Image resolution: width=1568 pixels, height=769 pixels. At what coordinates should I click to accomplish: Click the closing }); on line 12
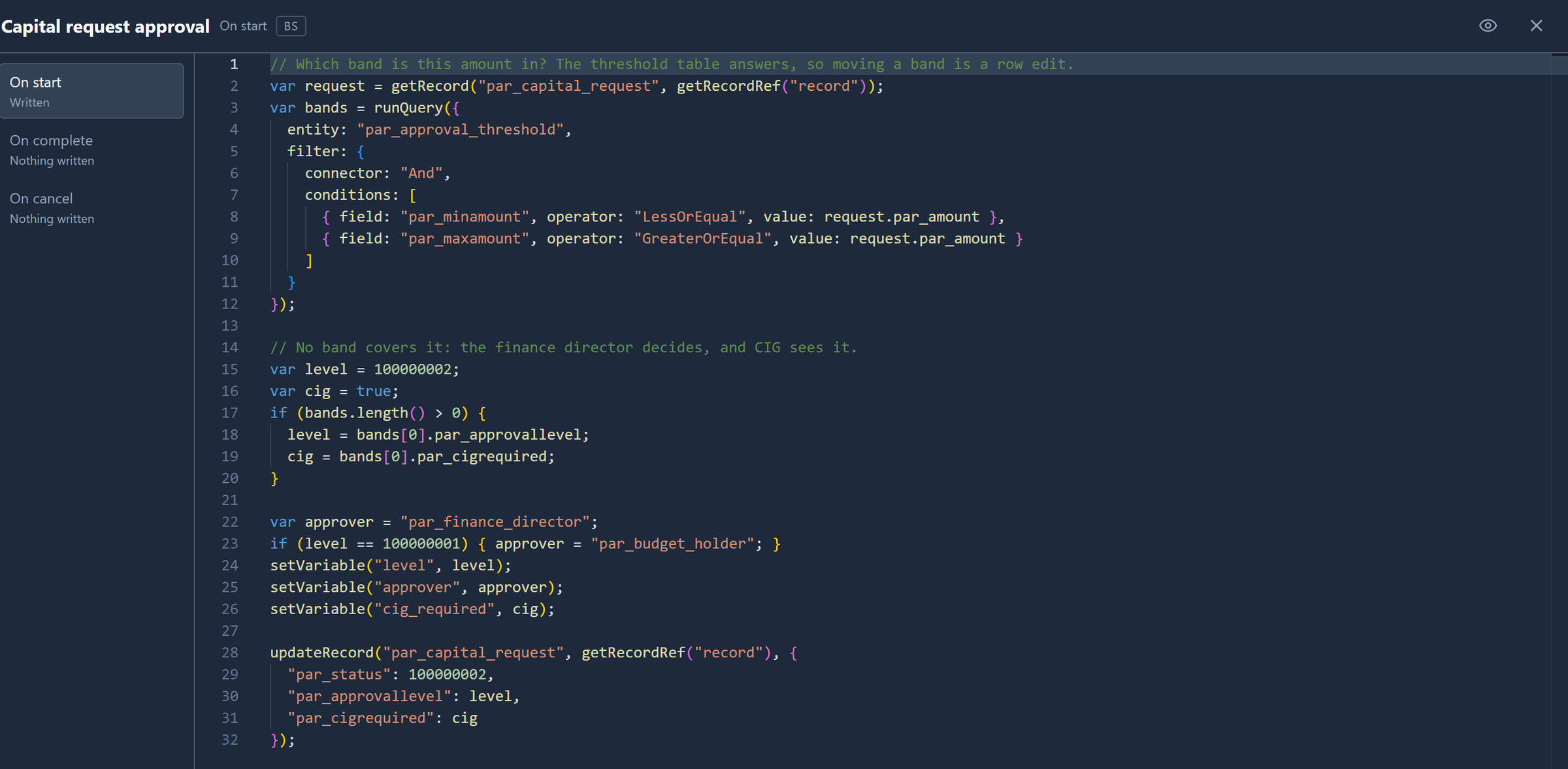(282, 304)
